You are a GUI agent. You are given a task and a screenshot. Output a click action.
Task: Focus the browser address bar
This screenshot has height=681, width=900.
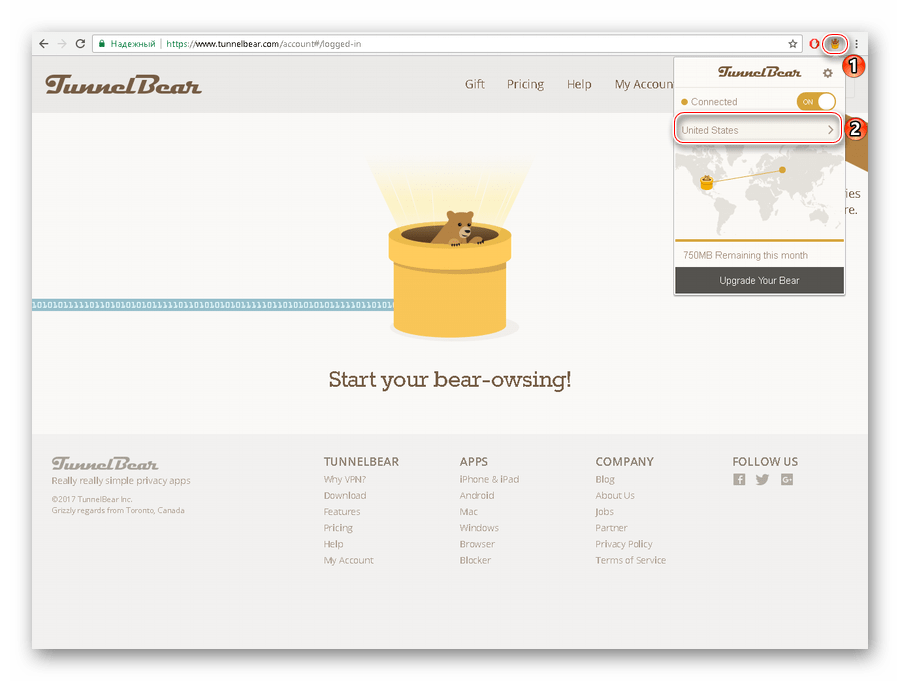coord(450,44)
